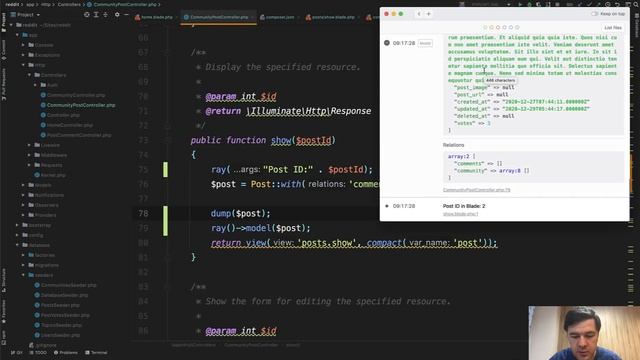Image resolution: width=640 pixels, height=360 pixels.
Task: Open the Terminal tool window
Action: pos(96,353)
